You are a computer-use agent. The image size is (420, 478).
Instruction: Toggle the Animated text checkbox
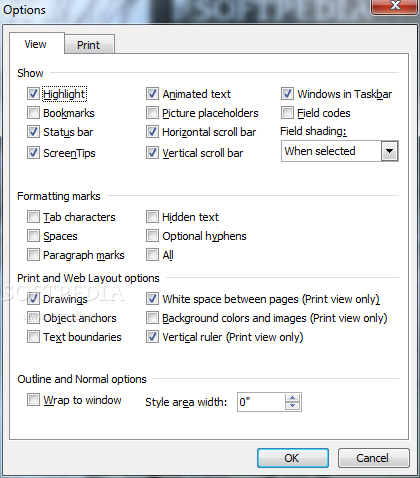152,94
